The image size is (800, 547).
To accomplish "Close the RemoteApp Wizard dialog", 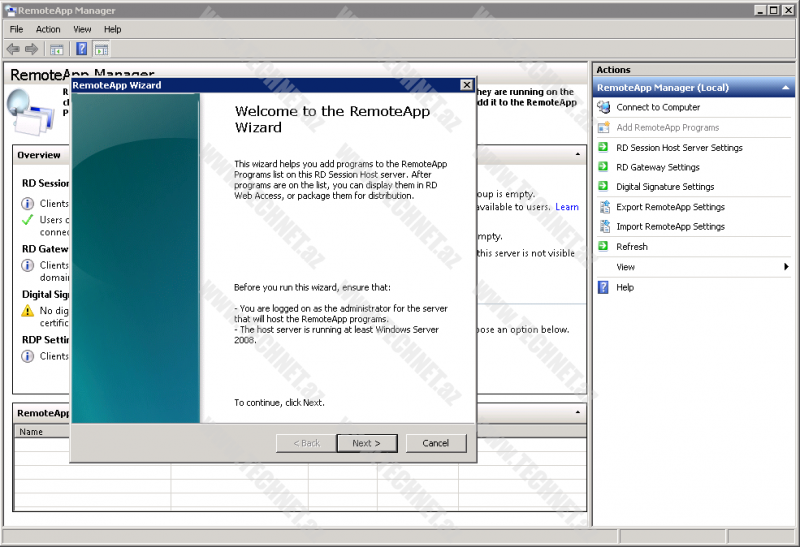I will click(x=466, y=86).
